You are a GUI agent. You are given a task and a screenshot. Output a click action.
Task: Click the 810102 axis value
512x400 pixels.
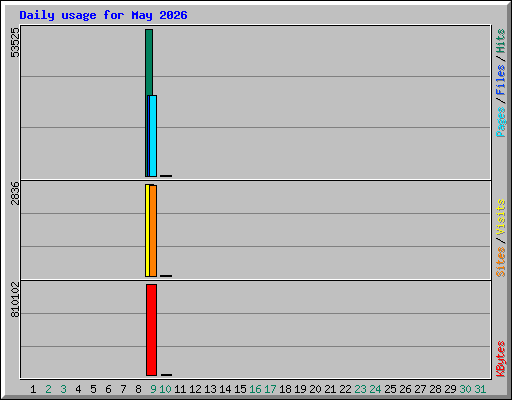tap(15, 299)
